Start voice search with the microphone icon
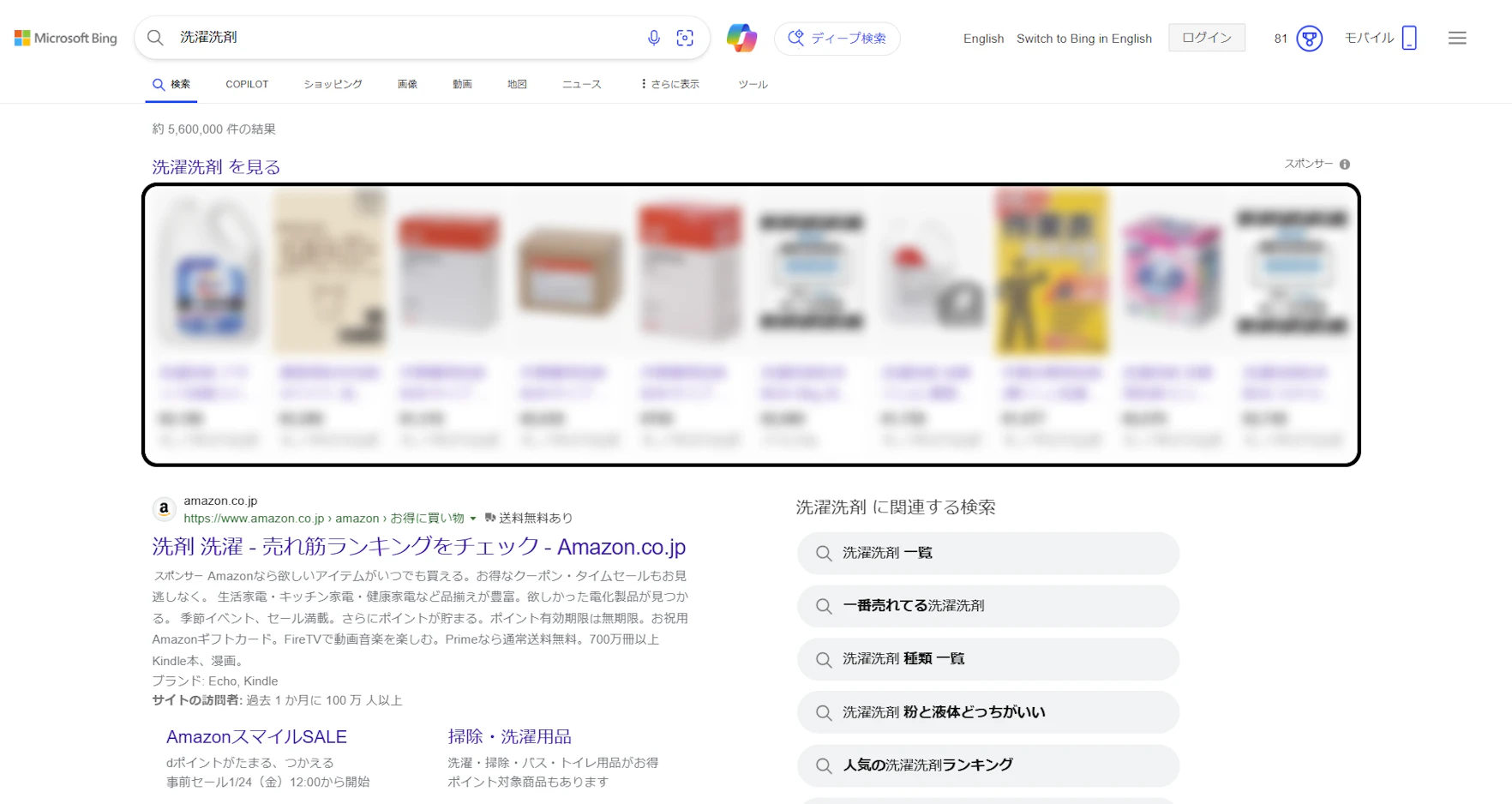 pos(654,38)
